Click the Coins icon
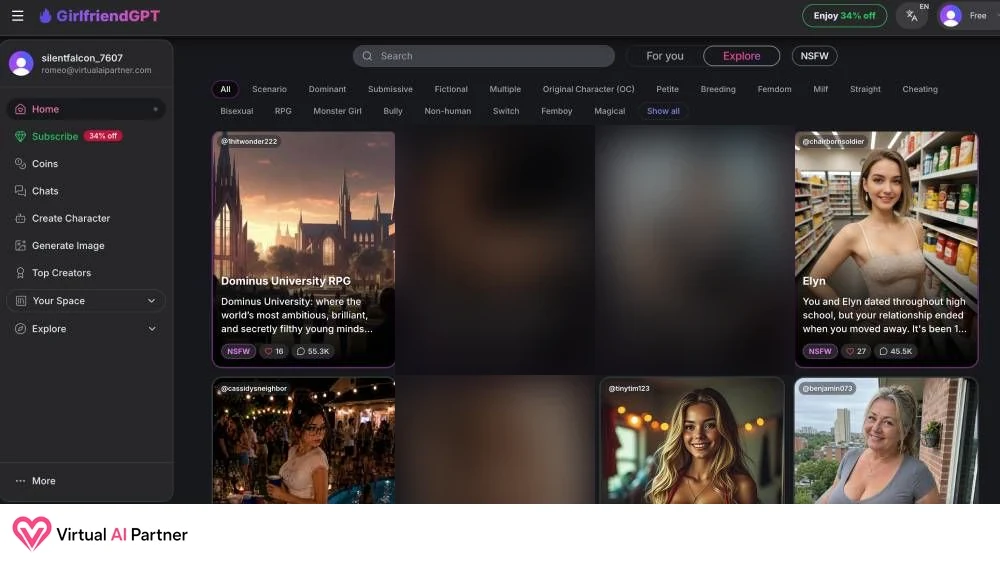1000x565 pixels. 20,164
